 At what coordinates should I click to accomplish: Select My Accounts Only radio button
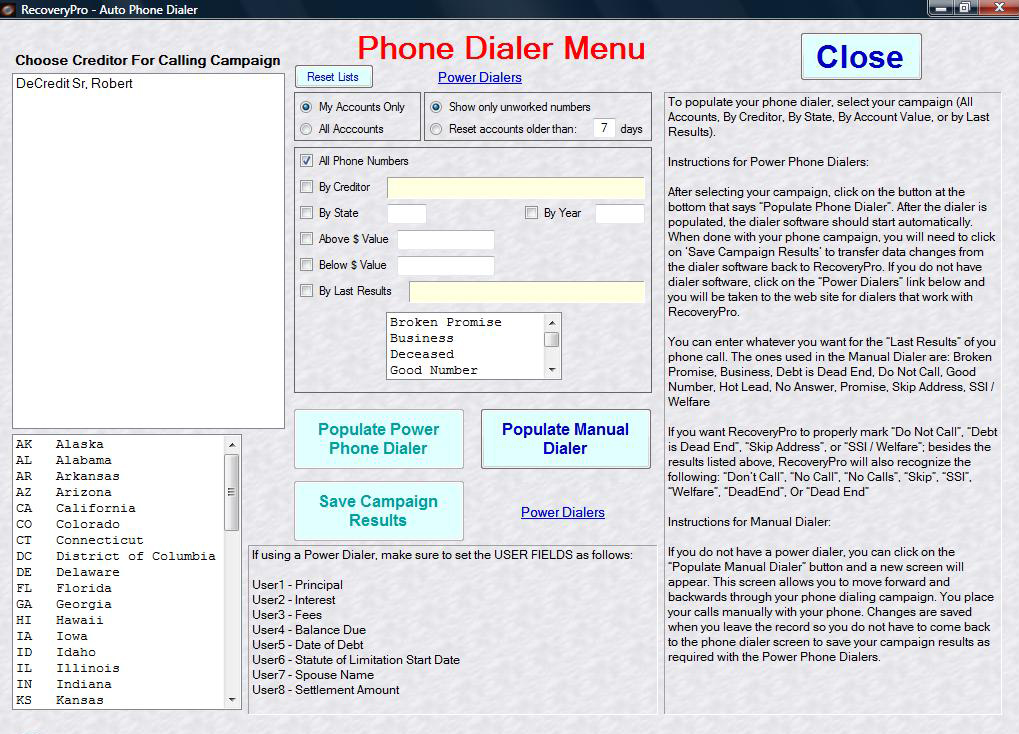(x=305, y=107)
